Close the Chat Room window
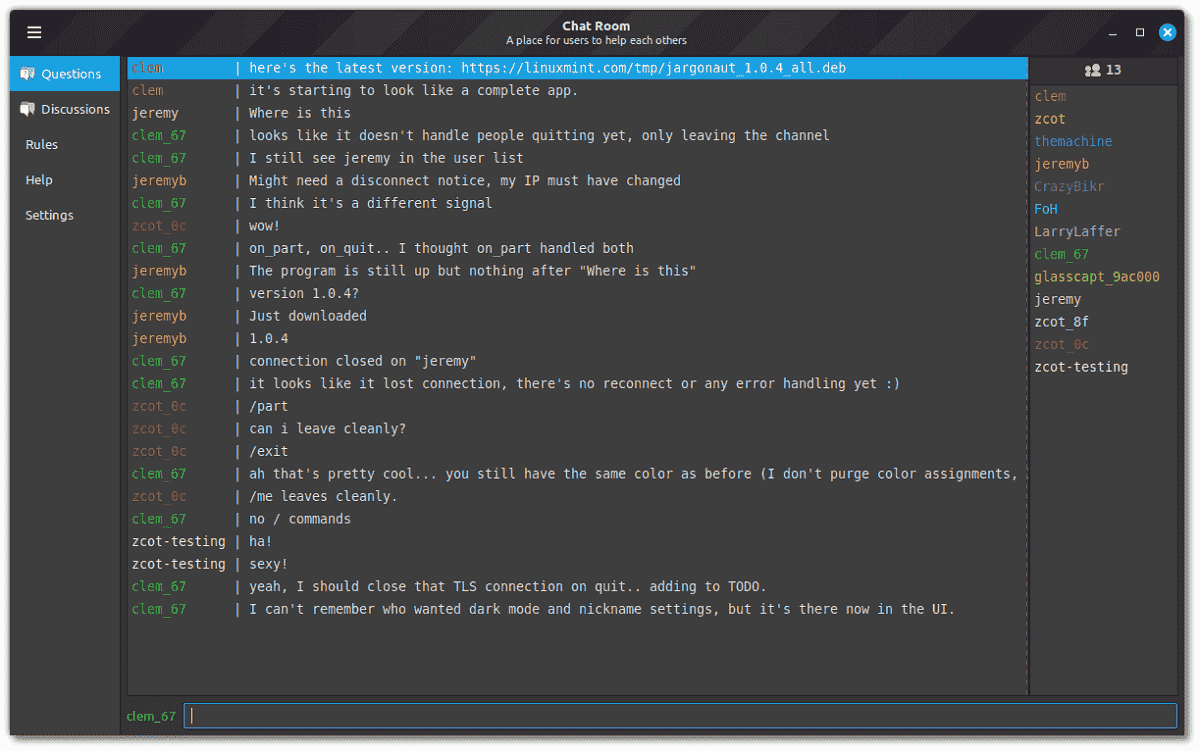This screenshot has height=751, width=1200. [x=1167, y=33]
